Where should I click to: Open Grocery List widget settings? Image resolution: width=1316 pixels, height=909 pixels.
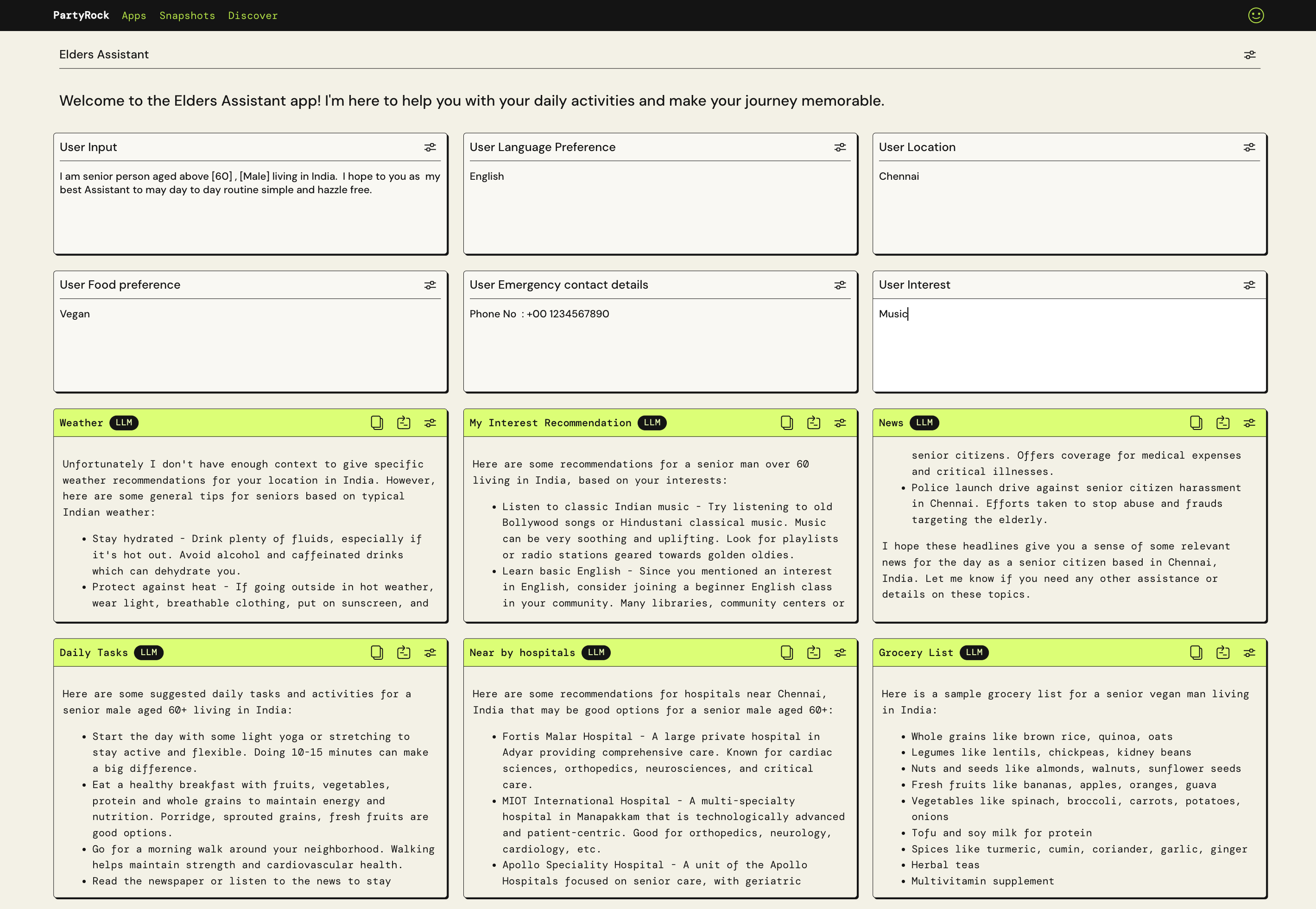[x=1249, y=653]
